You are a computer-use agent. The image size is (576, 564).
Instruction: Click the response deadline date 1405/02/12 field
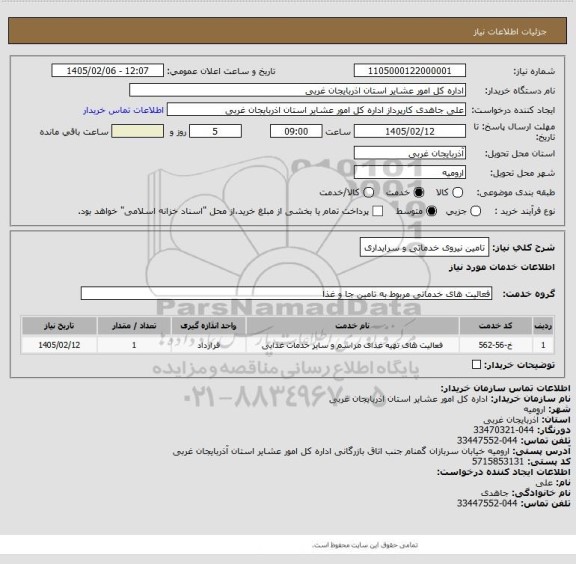pyautogui.click(x=410, y=131)
